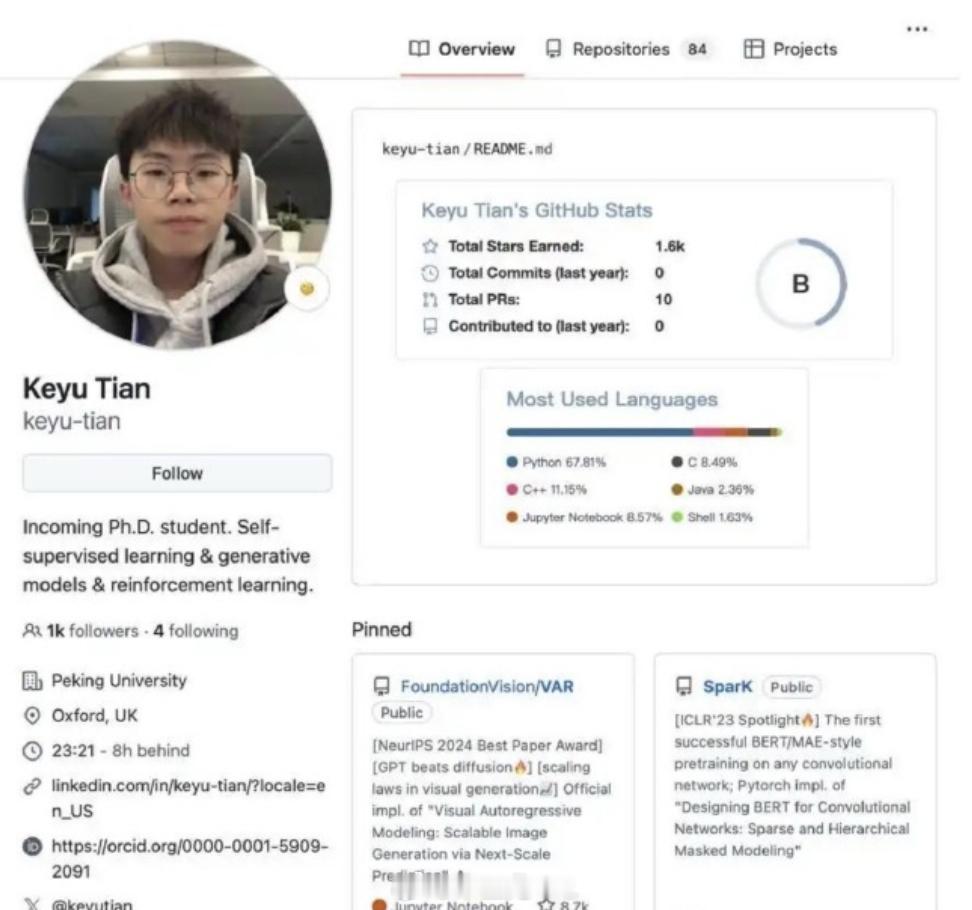Click the star icon beside Total Stars Earned

[x=430, y=247]
